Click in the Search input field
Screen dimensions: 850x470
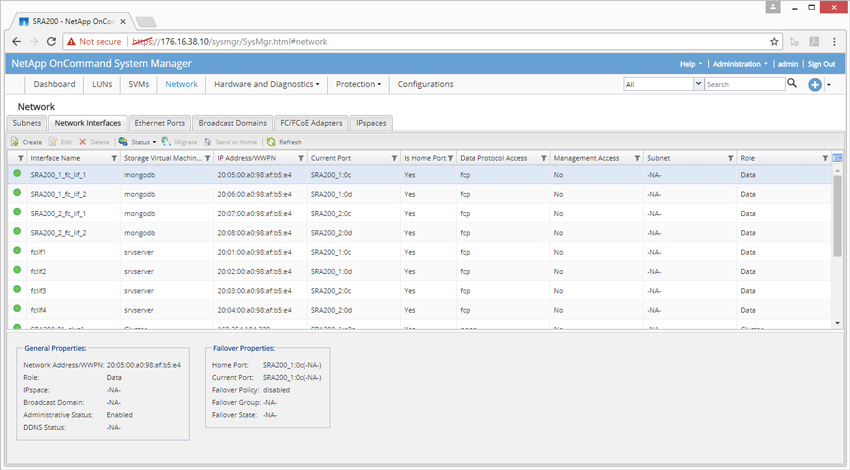click(x=745, y=84)
